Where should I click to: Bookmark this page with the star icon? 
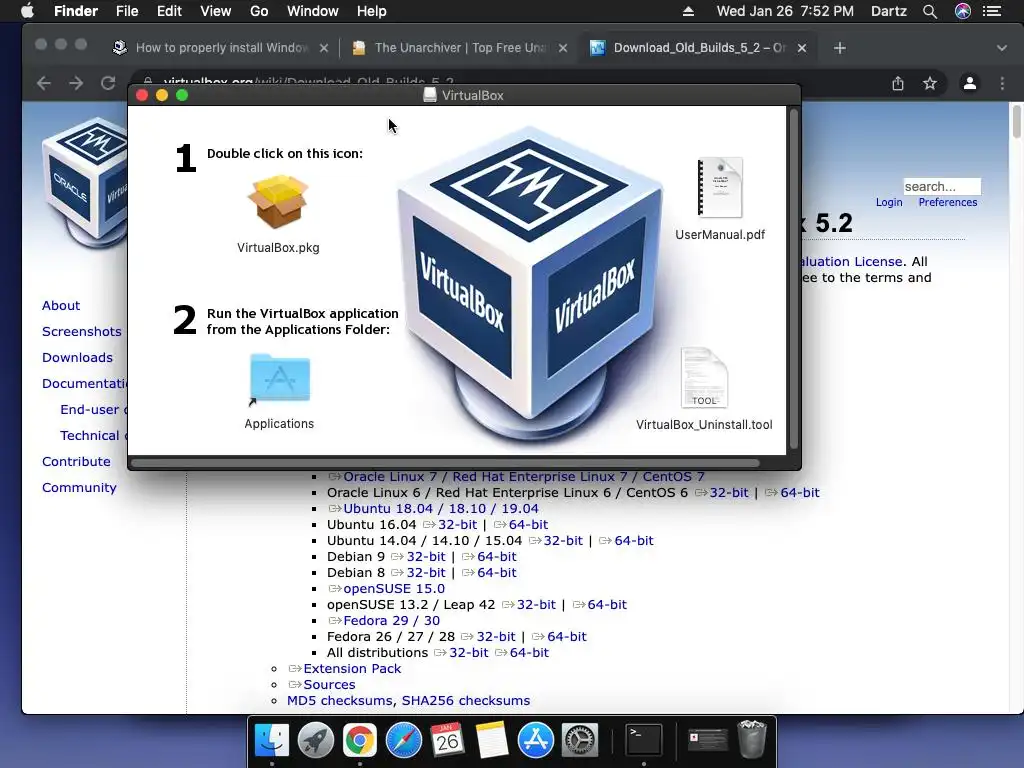point(930,84)
